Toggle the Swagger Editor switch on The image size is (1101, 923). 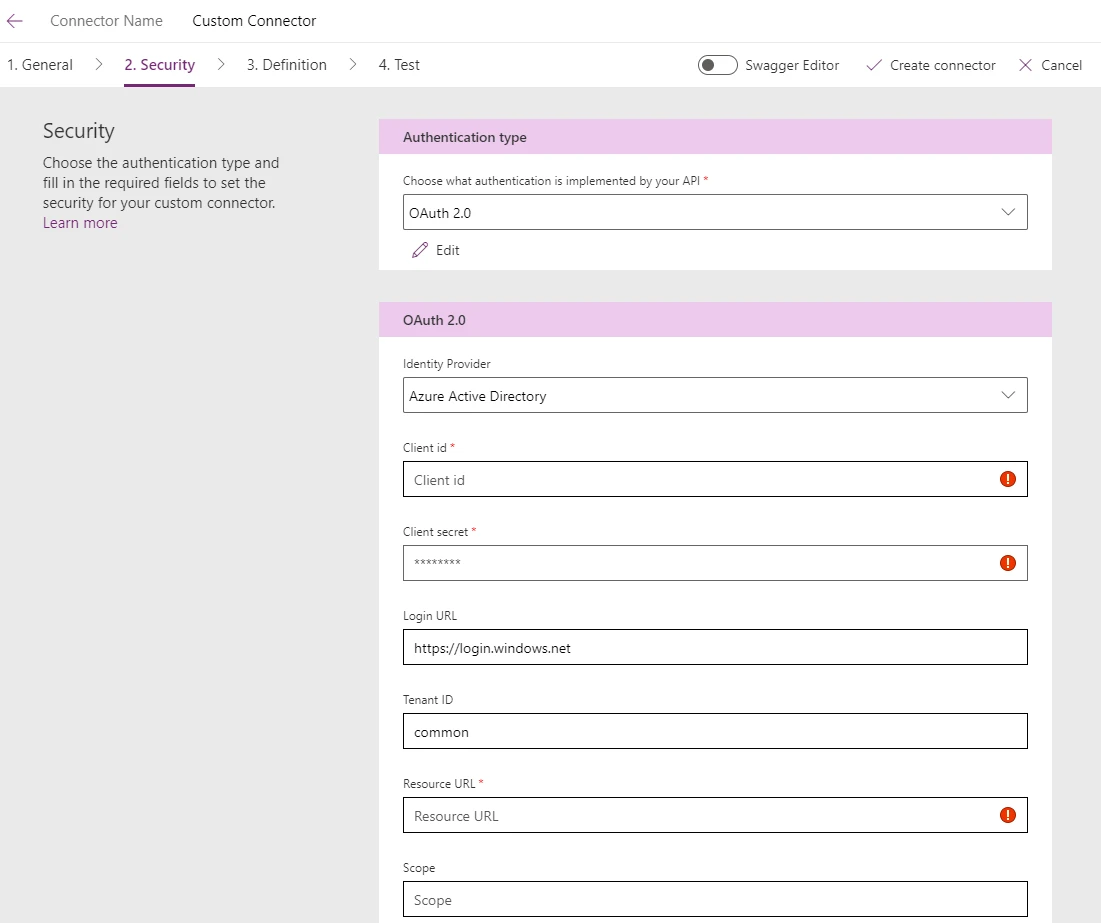click(717, 64)
